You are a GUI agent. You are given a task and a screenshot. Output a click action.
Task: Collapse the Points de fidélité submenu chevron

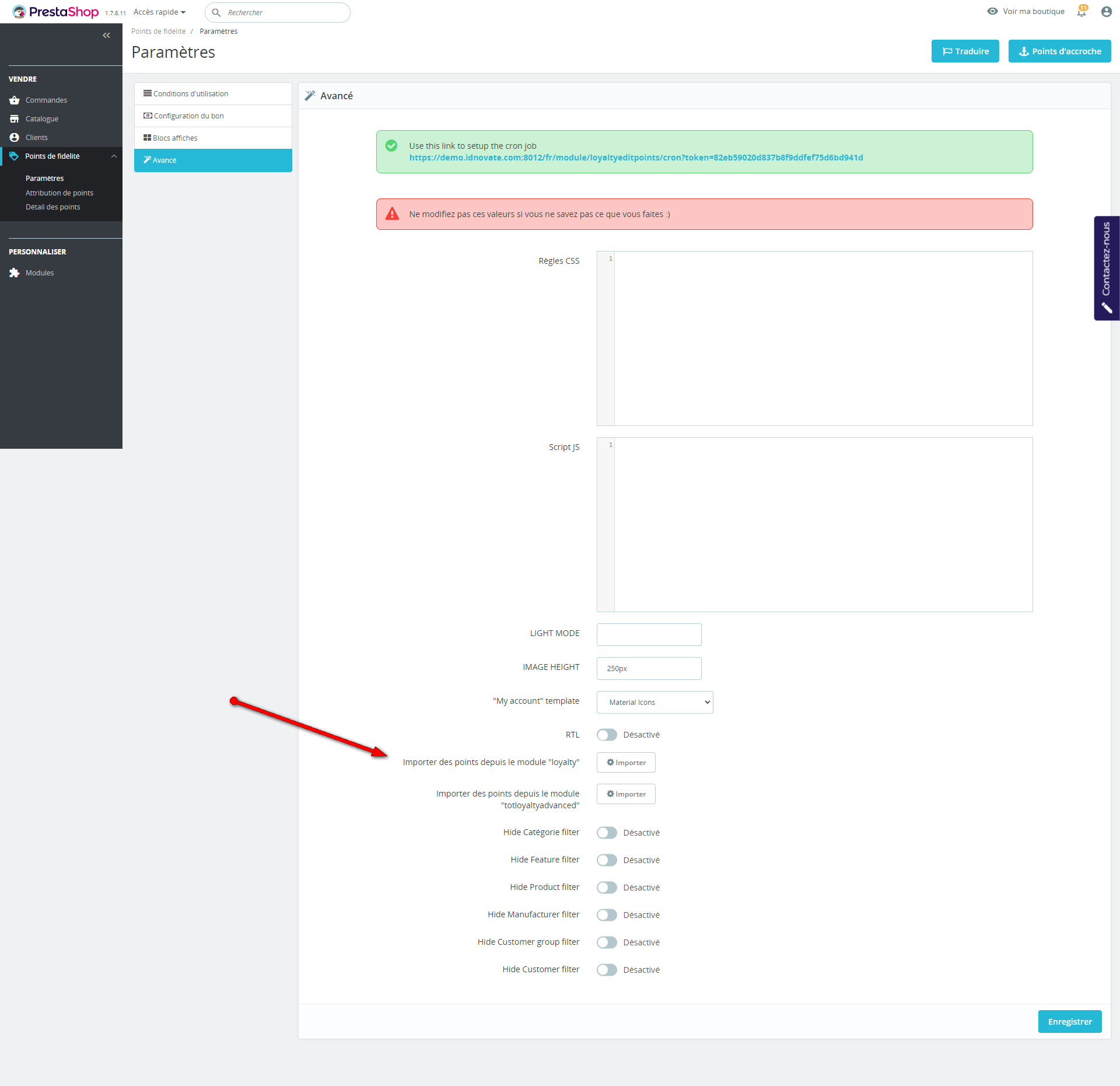tap(114, 156)
